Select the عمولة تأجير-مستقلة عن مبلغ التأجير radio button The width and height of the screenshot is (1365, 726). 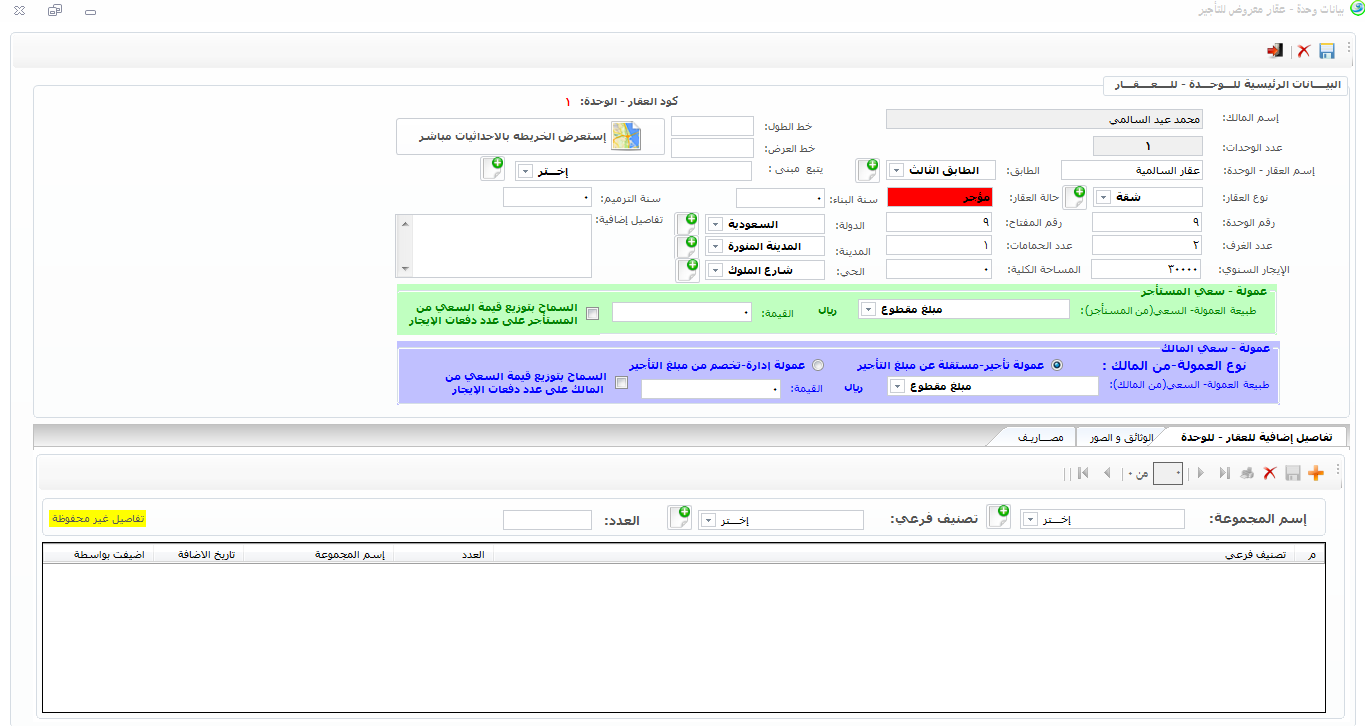tap(1057, 366)
